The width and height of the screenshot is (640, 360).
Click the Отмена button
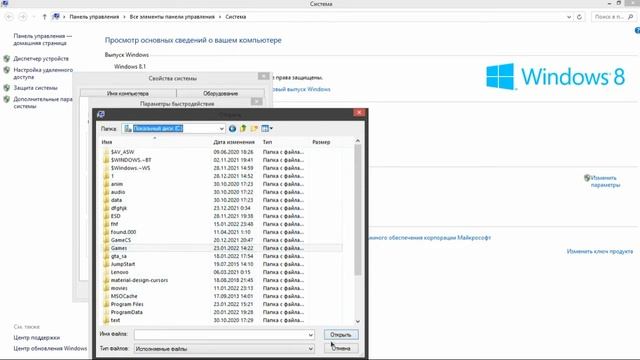point(341,348)
